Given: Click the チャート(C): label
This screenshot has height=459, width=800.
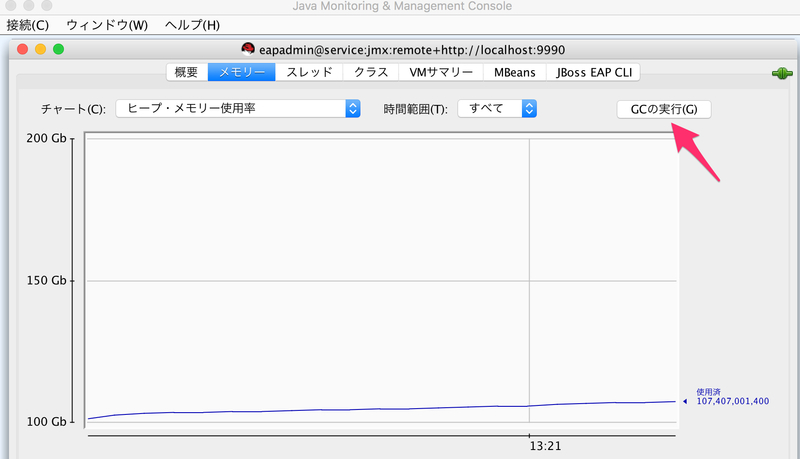Looking at the screenshot, I should coord(73,109).
